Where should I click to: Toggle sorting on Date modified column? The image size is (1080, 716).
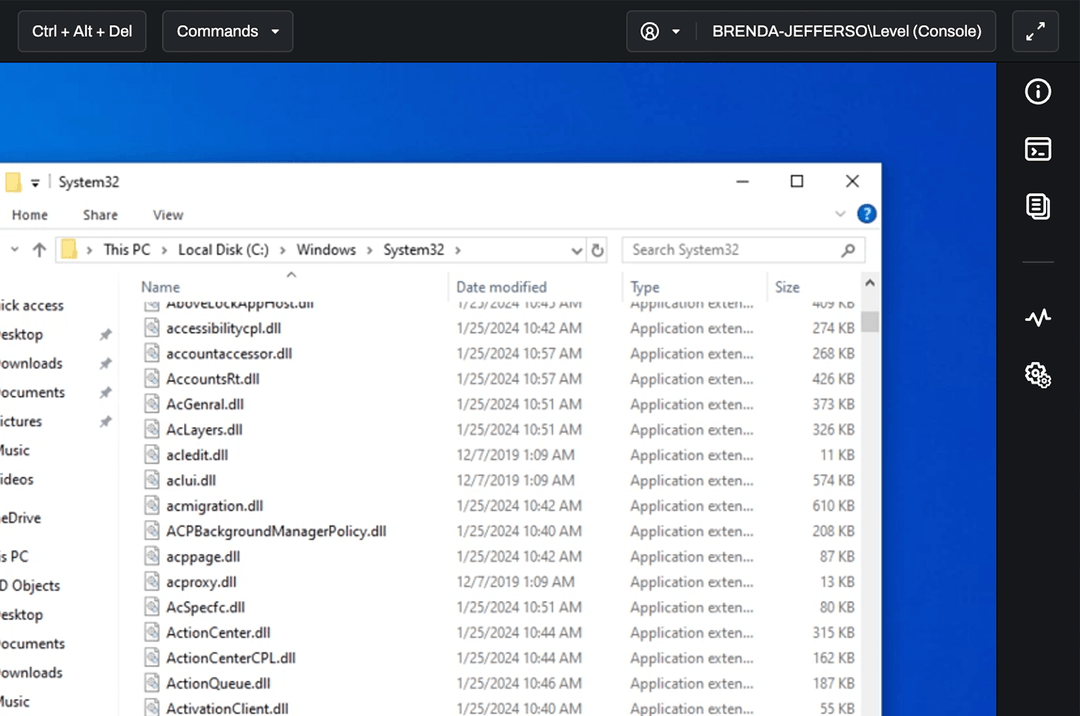[501, 287]
